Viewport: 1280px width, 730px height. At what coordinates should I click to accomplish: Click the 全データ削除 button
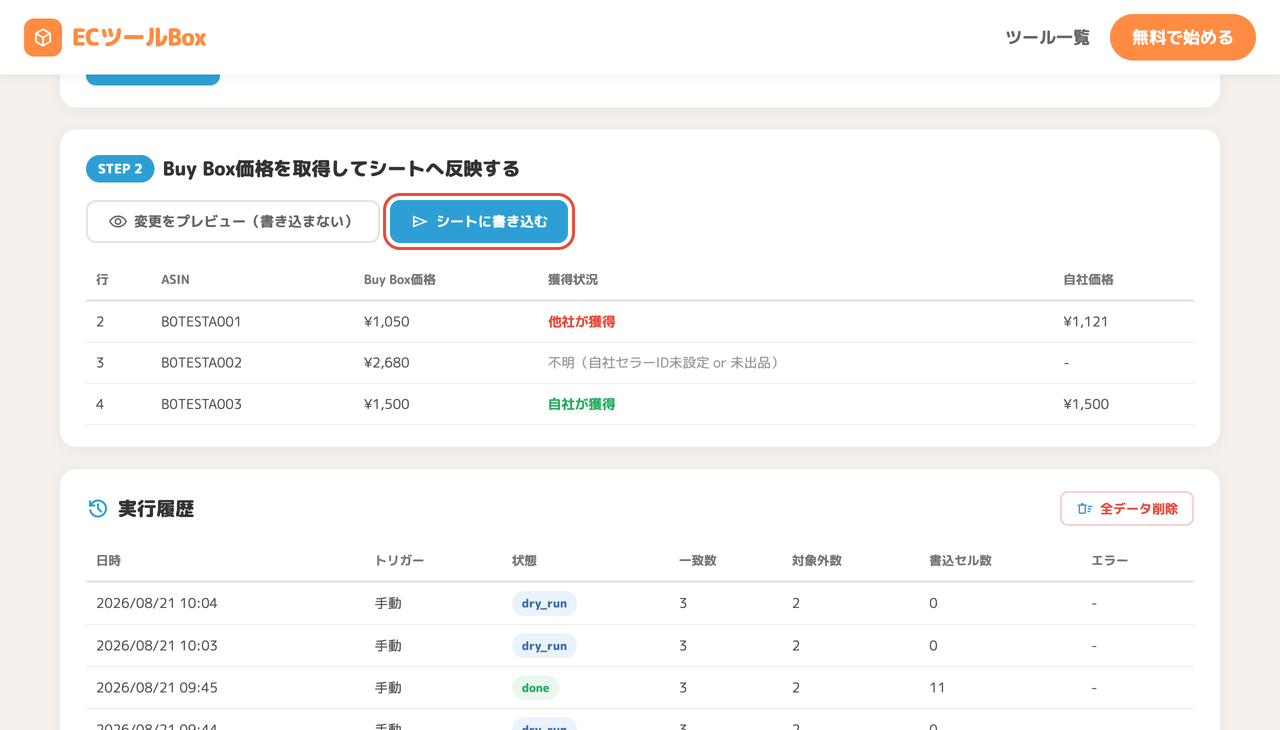tap(1127, 509)
